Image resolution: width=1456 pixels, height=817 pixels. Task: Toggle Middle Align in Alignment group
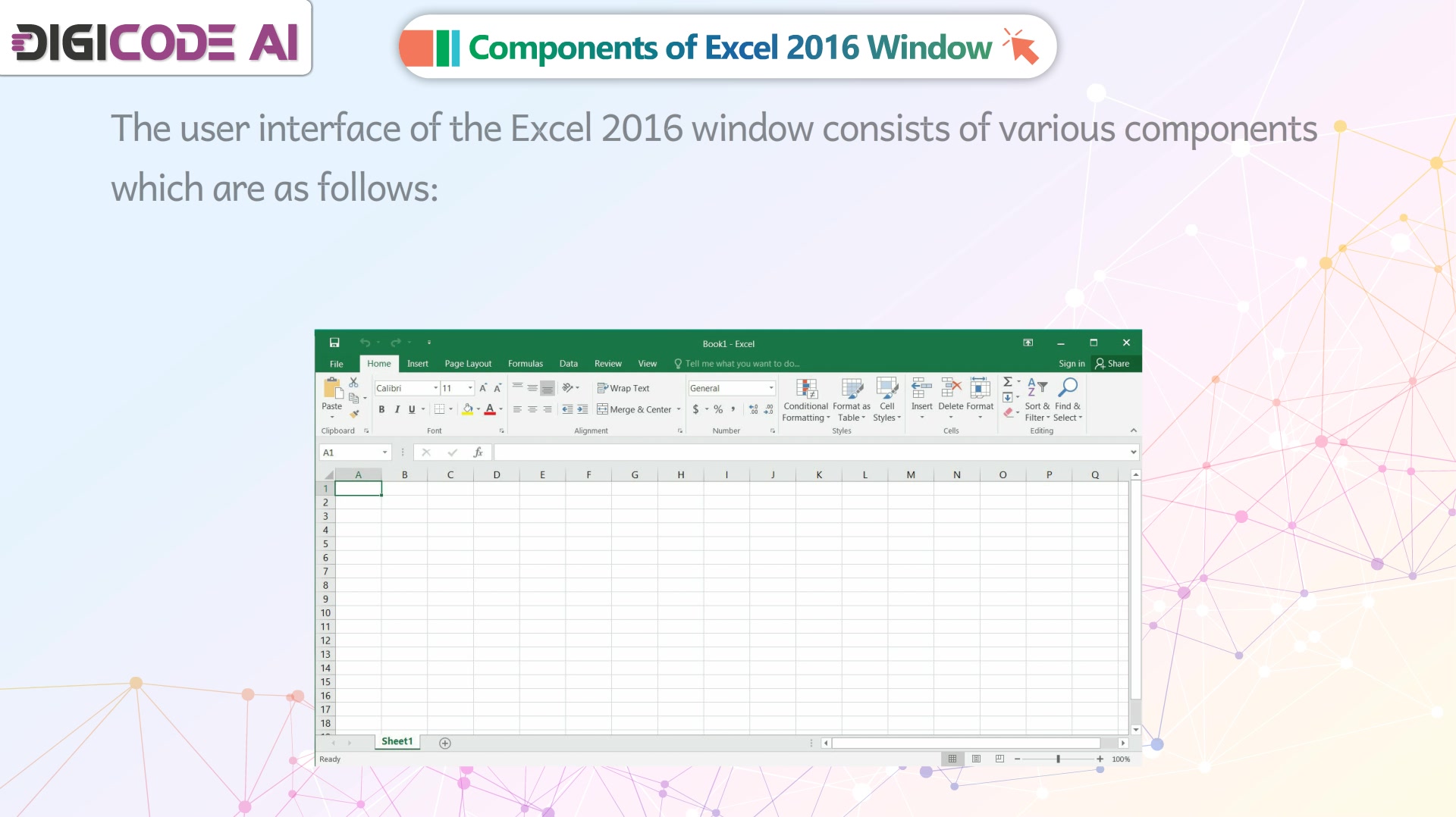[x=532, y=388]
